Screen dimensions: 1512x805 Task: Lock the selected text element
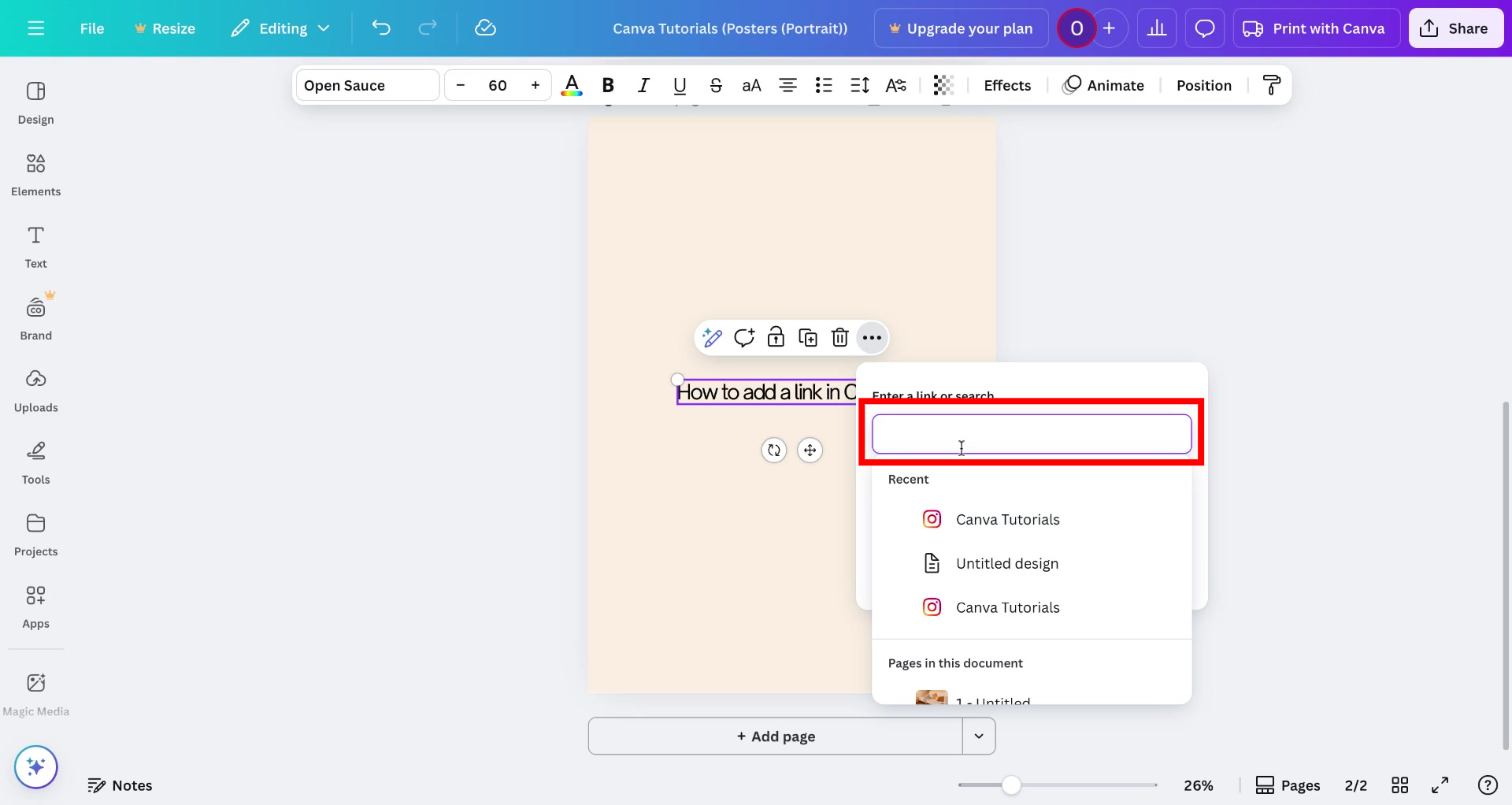coord(776,337)
